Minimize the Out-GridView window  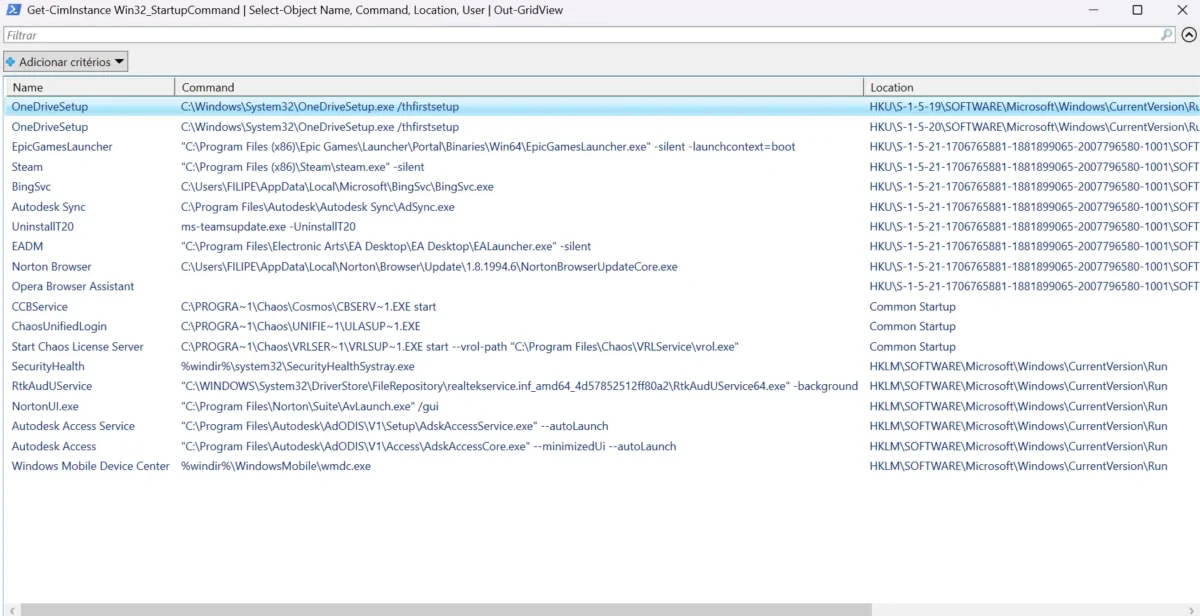[1092, 10]
